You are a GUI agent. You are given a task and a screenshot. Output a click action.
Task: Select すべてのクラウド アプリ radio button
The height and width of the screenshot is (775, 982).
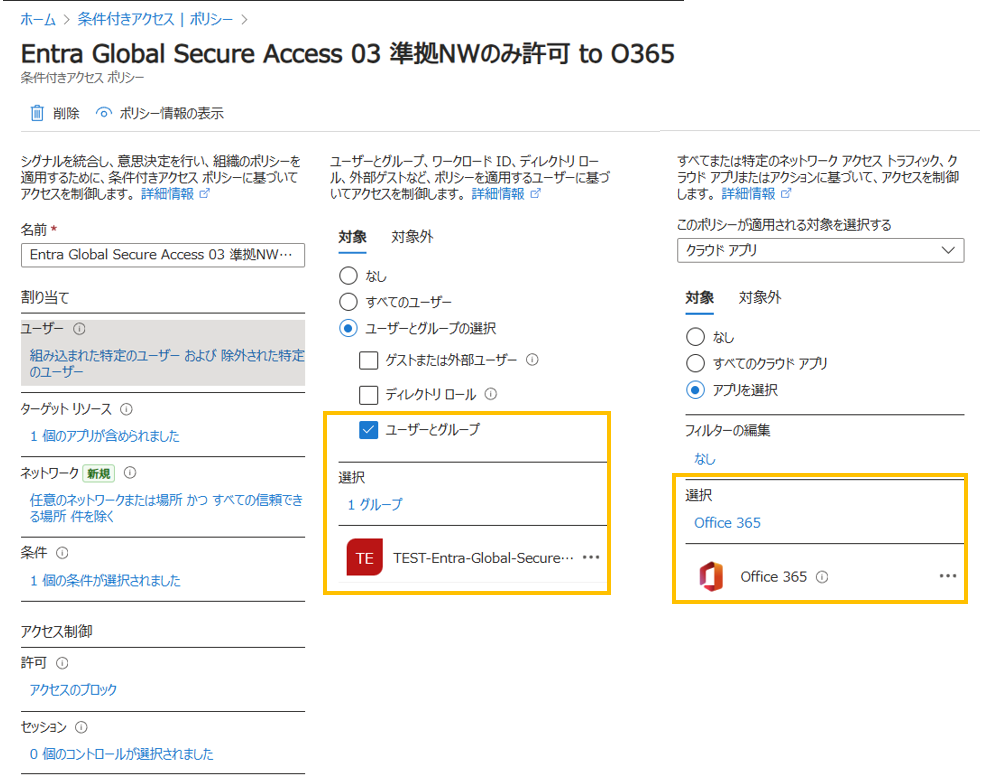coord(695,363)
